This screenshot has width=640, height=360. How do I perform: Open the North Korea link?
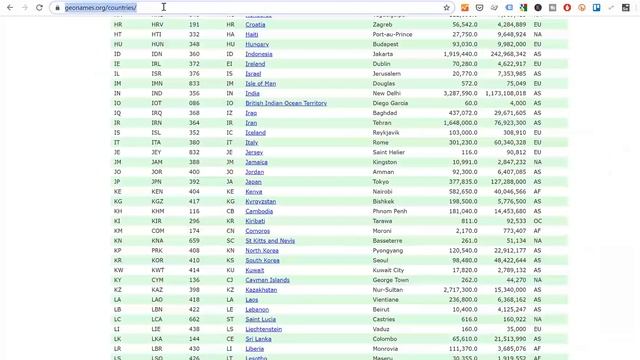pos(262,251)
